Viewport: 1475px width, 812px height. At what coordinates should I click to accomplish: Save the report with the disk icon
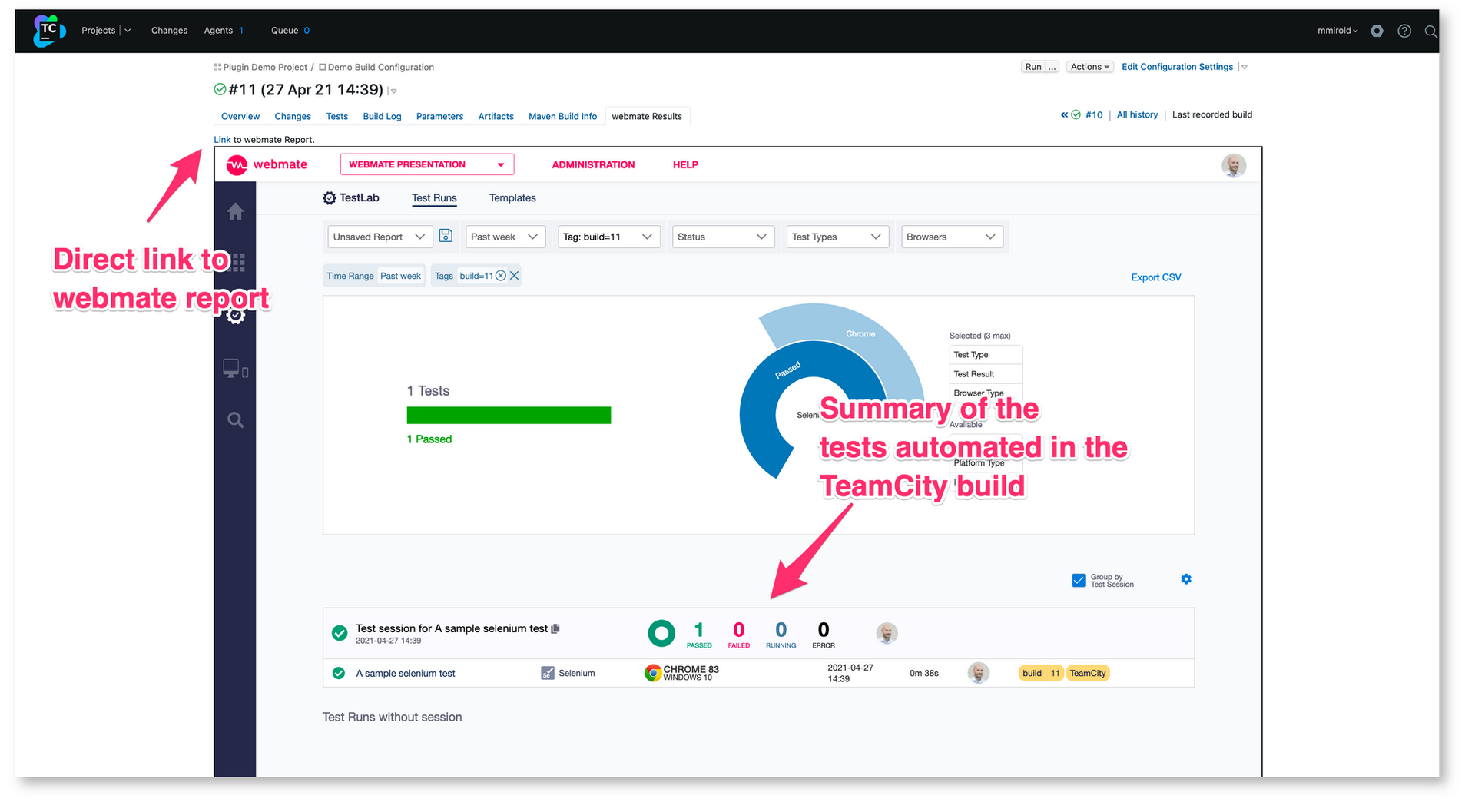(x=446, y=236)
